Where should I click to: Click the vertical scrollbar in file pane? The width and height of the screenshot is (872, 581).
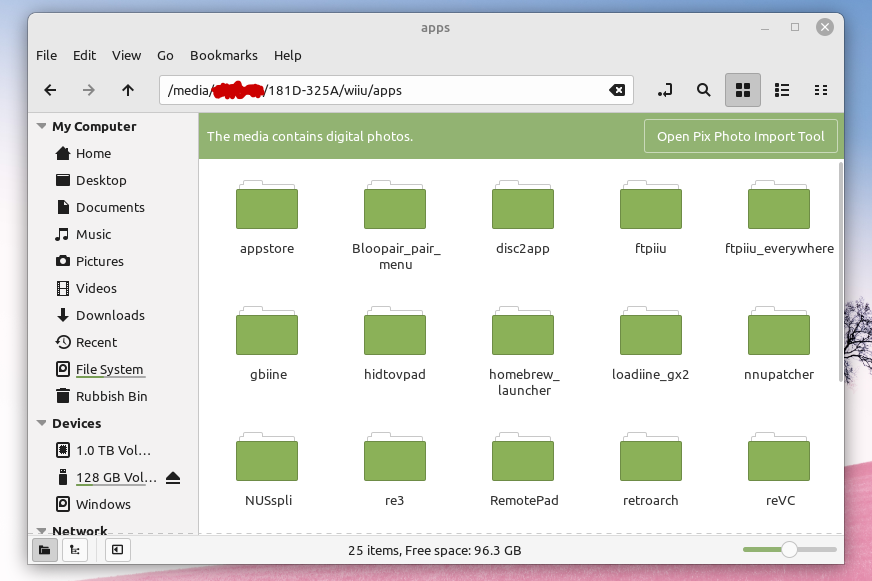(840, 272)
